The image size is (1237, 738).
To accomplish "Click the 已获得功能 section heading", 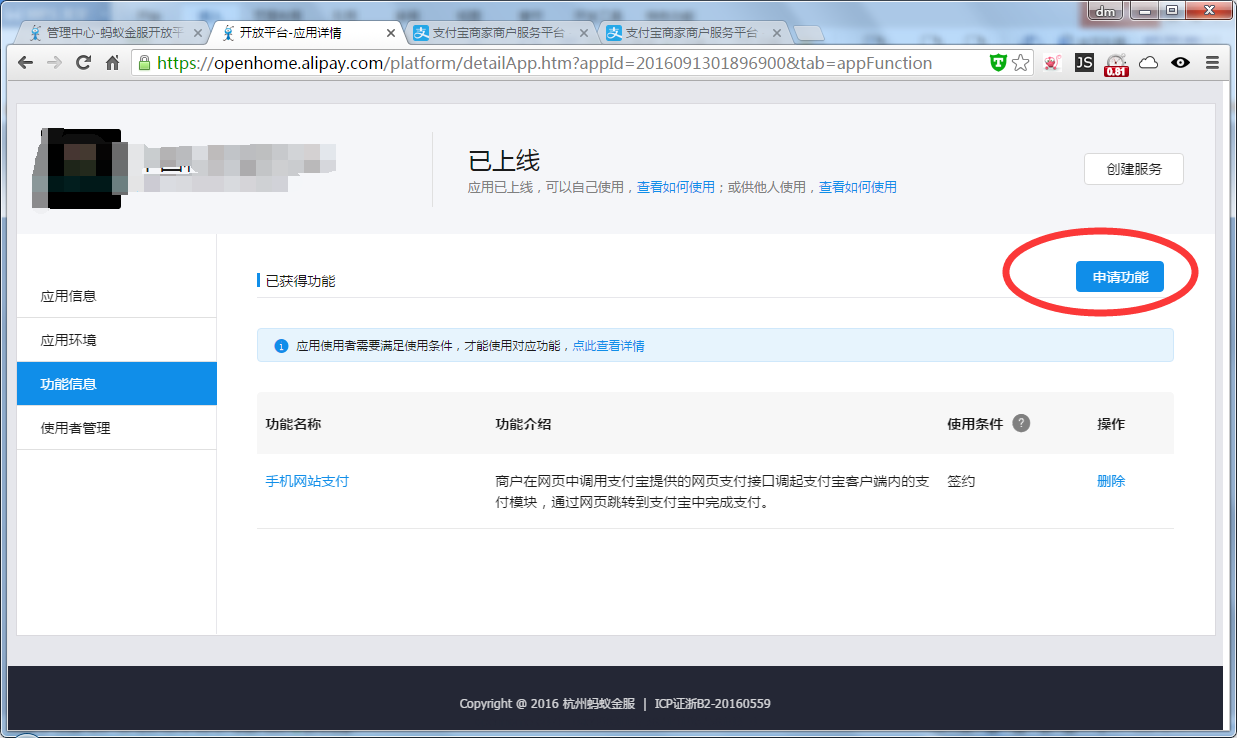I will point(300,281).
